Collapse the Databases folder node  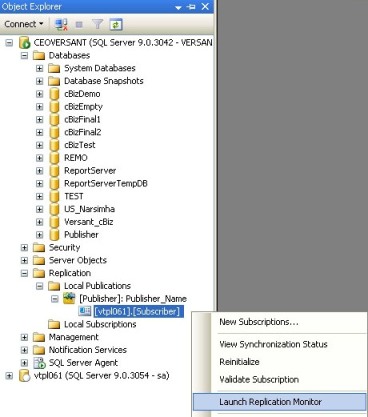pos(24,55)
